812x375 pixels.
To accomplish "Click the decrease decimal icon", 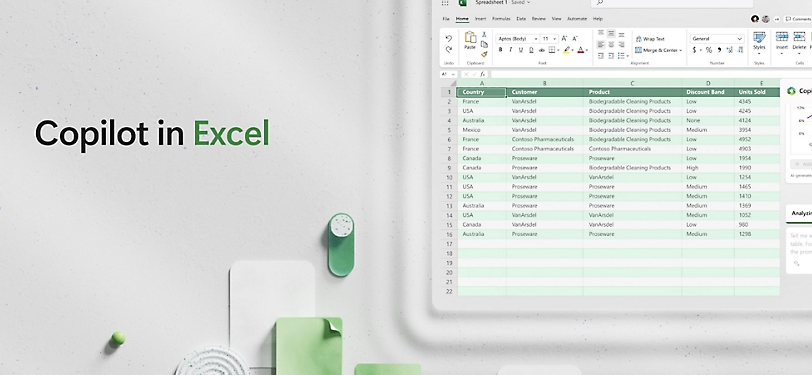I will [741, 50].
